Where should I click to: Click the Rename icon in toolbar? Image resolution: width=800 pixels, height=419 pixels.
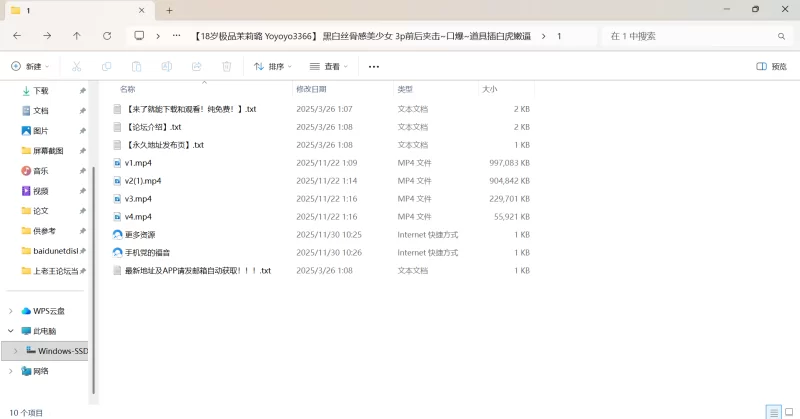(166, 66)
